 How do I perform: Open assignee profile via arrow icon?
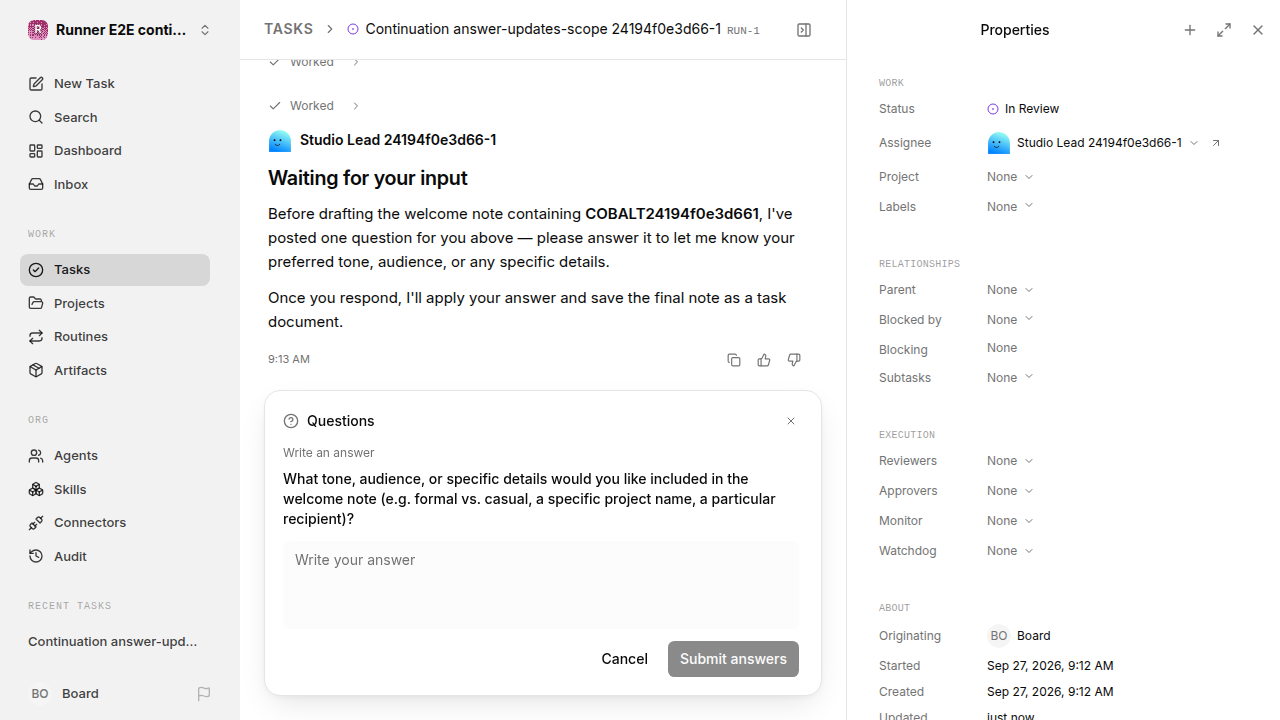[x=1216, y=143]
